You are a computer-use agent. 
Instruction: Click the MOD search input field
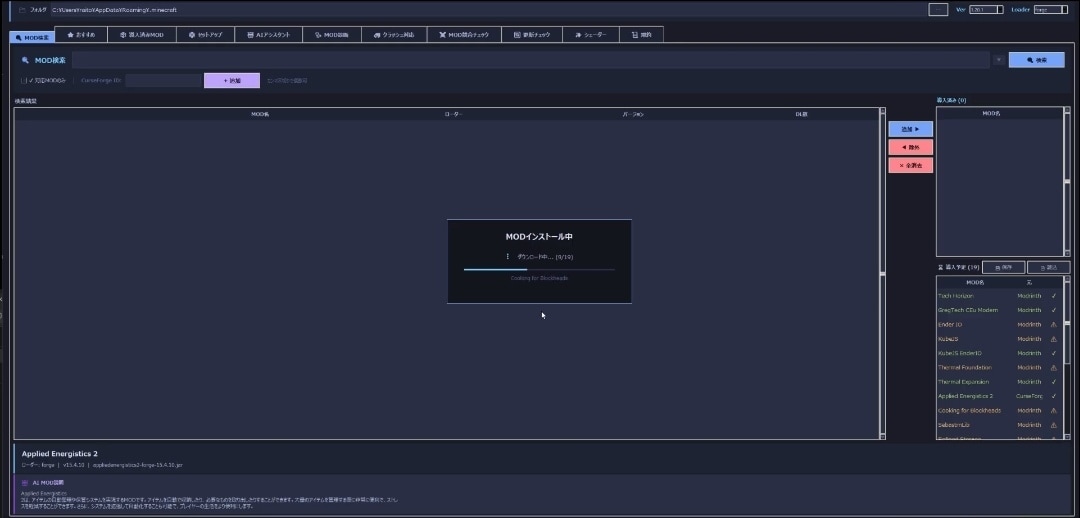(530, 60)
